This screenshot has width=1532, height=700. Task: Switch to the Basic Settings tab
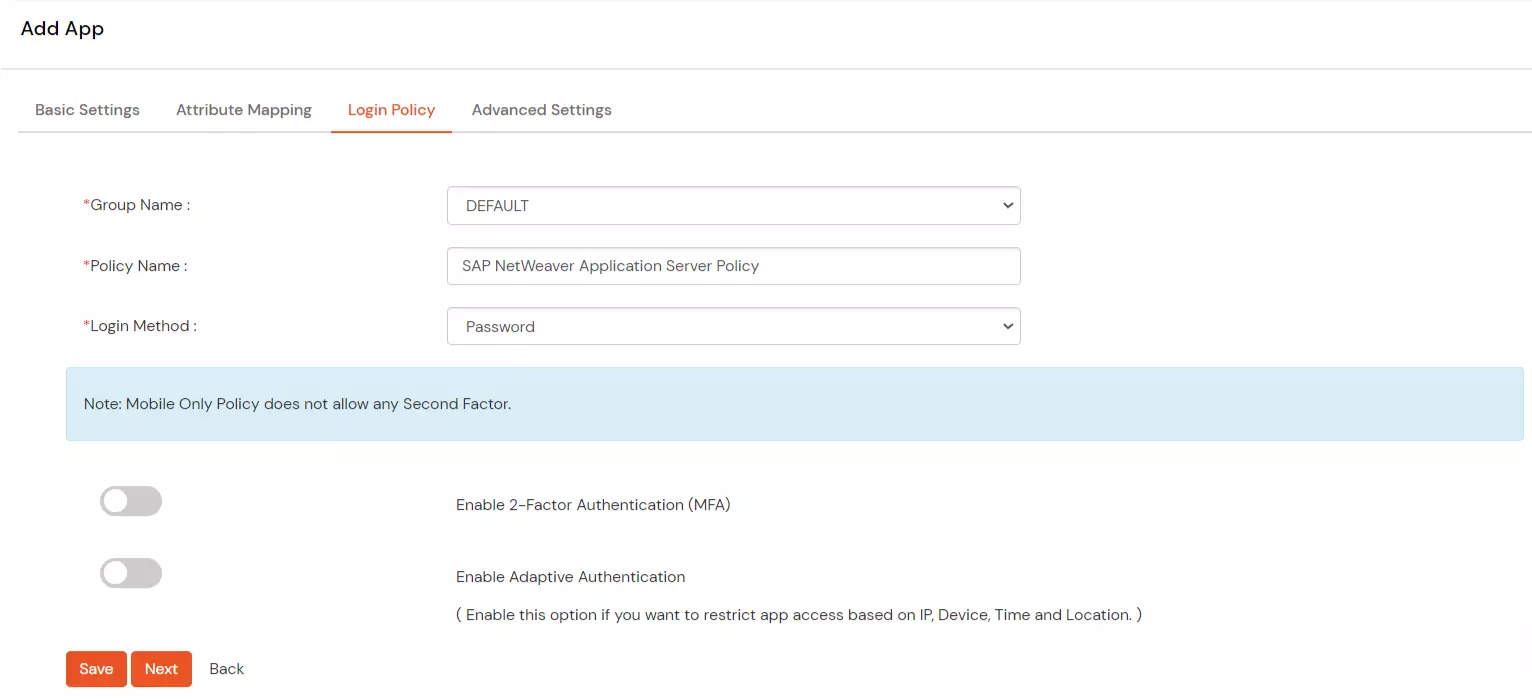pos(87,110)
